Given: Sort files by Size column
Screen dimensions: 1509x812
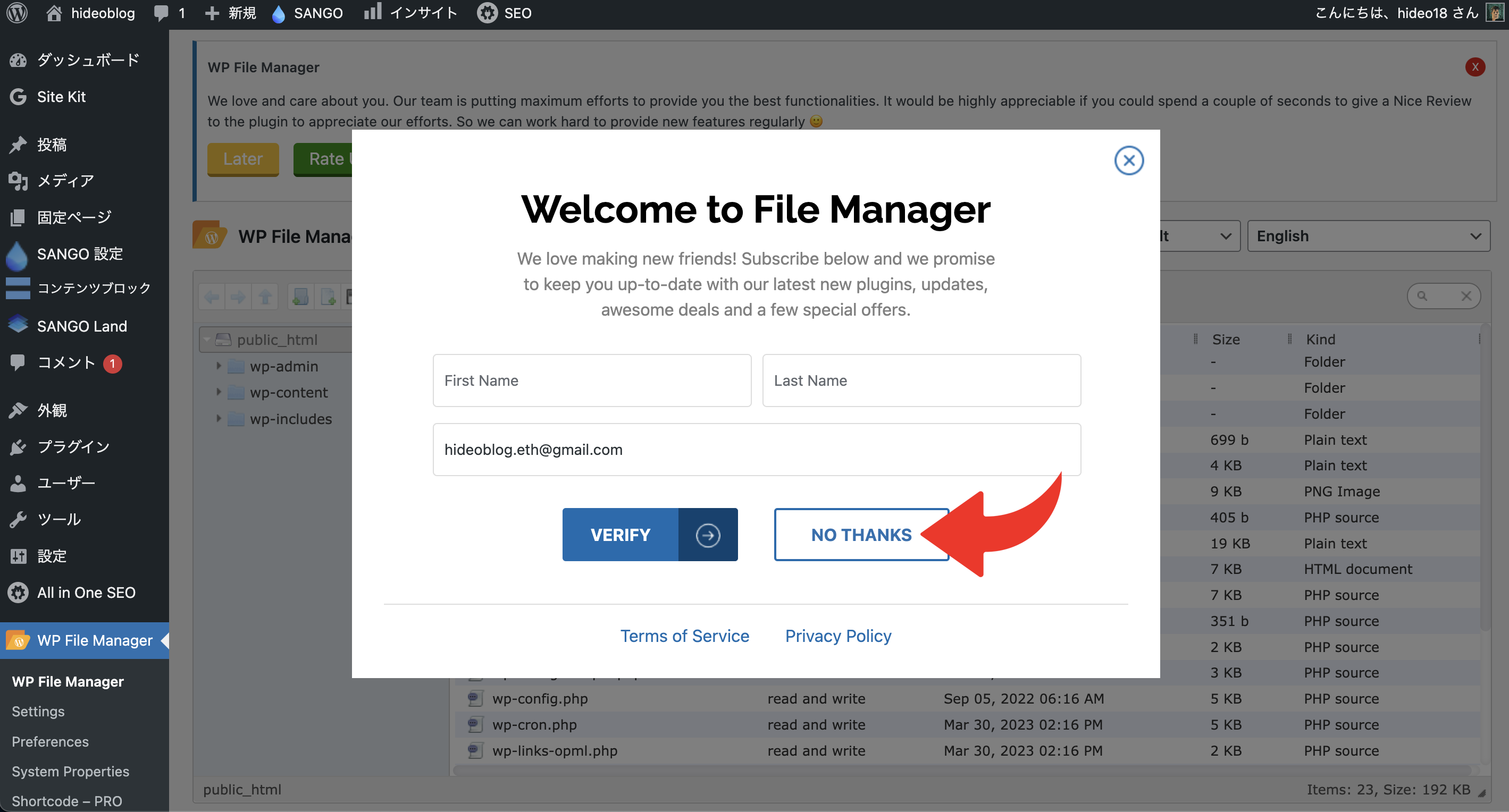Looking at the screenshot, I should (1226, 339).
